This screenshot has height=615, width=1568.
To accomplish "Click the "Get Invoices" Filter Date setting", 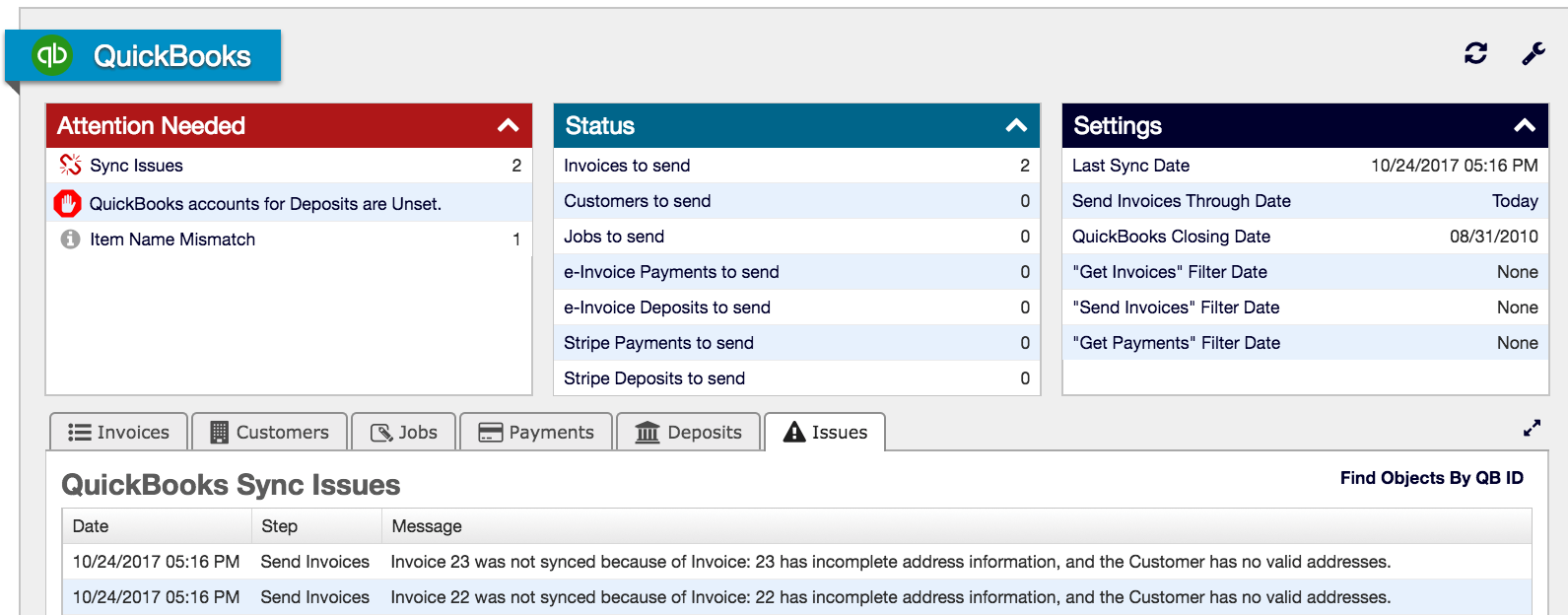I will coord(1305,272).
